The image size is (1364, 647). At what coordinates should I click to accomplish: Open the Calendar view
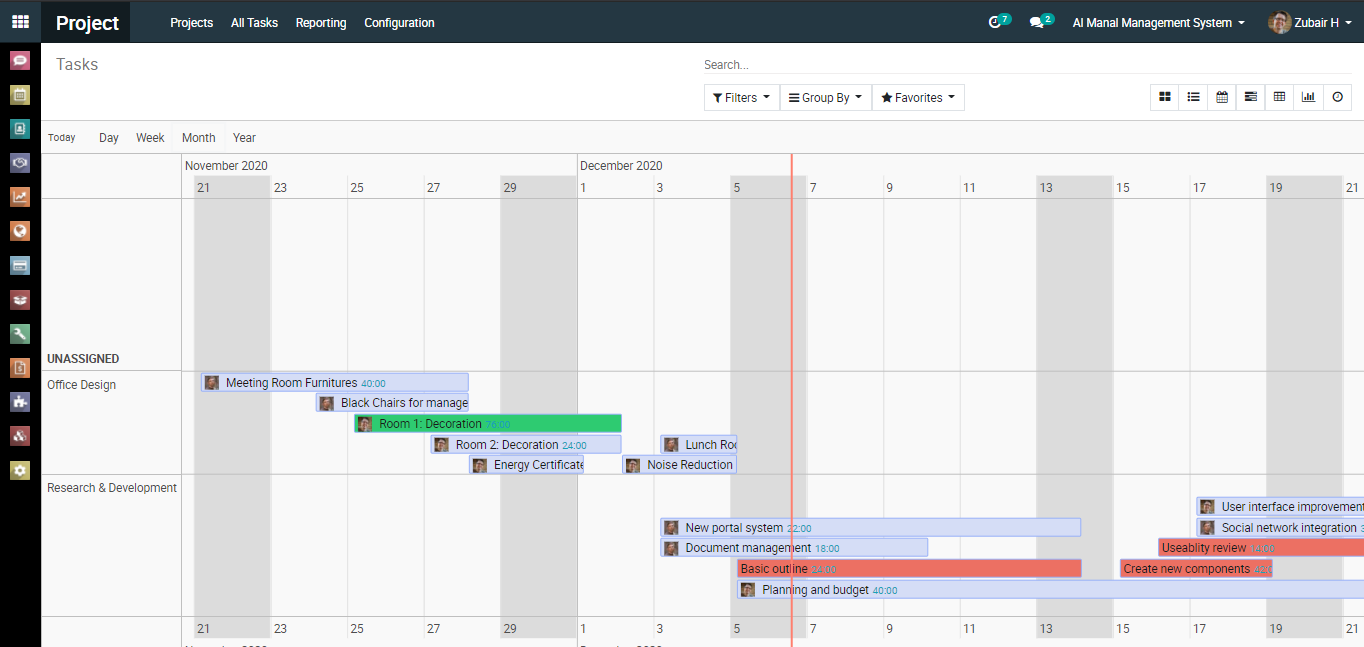coord(1222,97)
